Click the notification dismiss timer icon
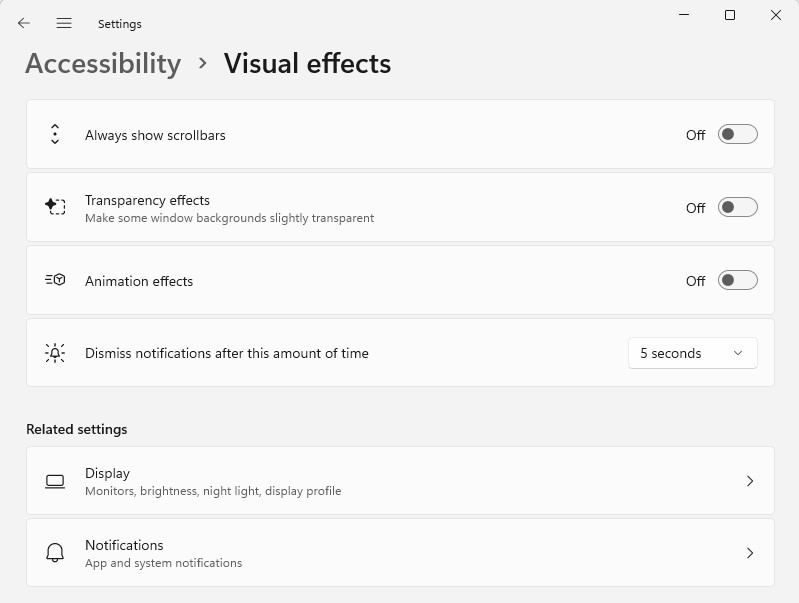The image size is (799, 603). pyautogui.click(x=55, y=353)
